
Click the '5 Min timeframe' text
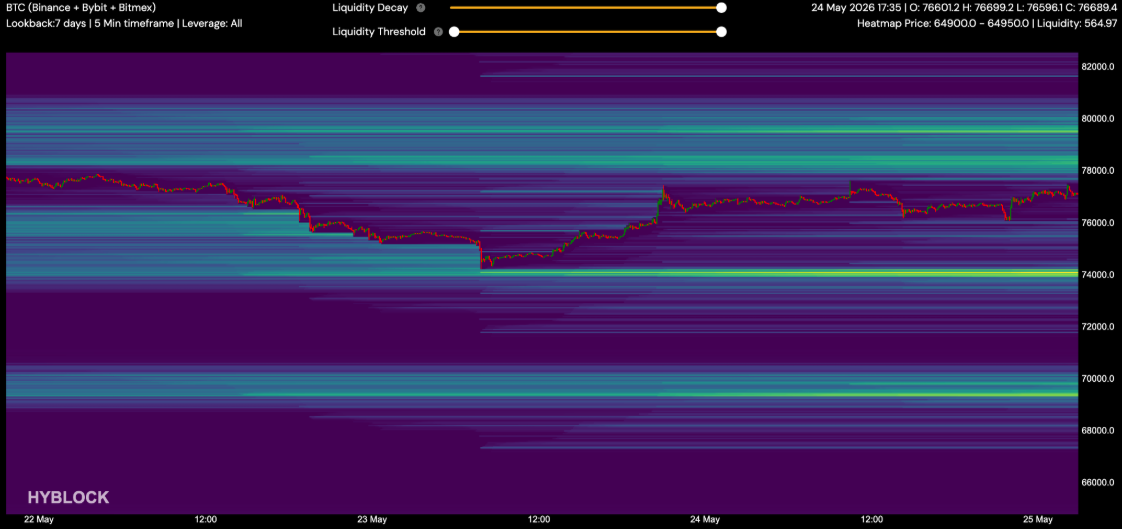coord(135,23)
